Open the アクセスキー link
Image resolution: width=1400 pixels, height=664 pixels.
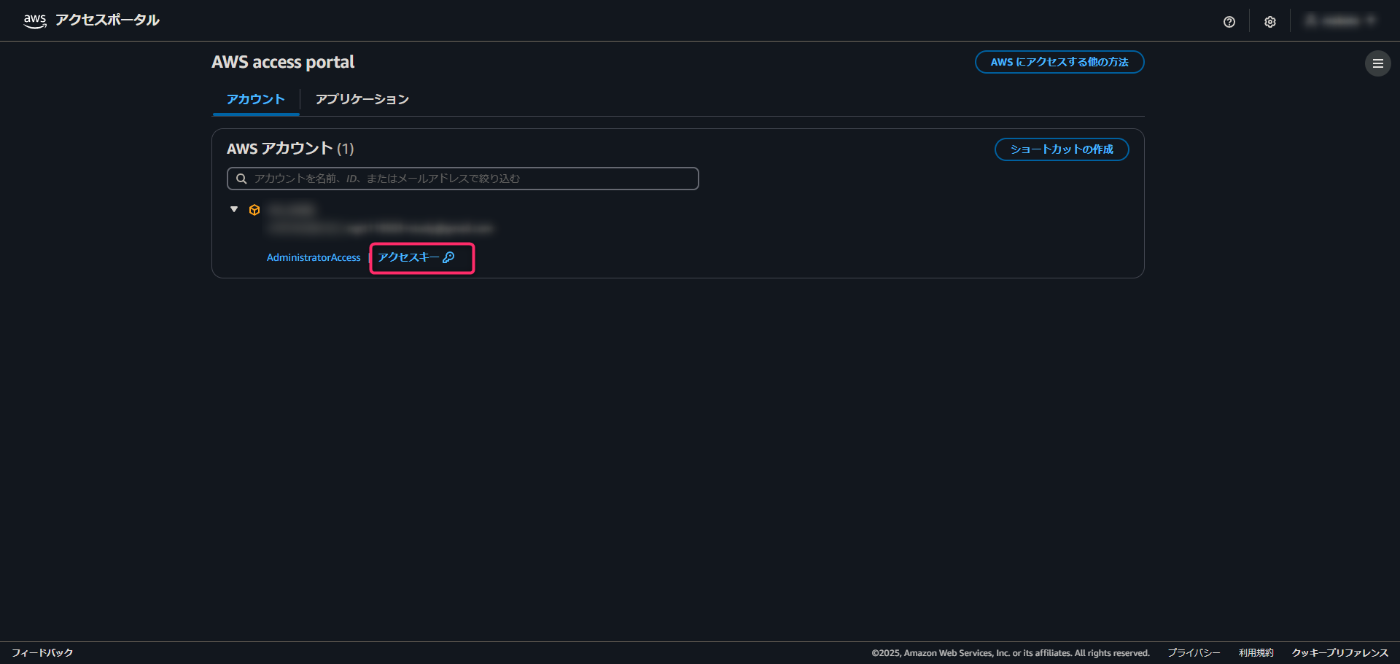417,257
